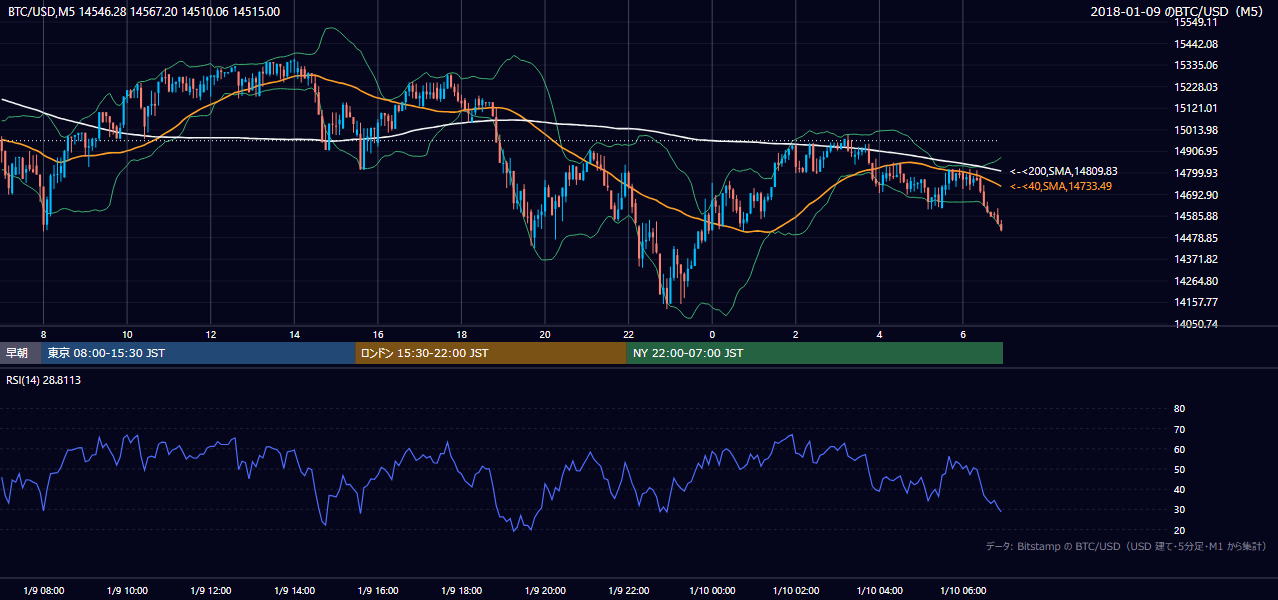Click RSI axis level 80
Viewport: 1278px width, 600px height.
tap(1179, 409)
